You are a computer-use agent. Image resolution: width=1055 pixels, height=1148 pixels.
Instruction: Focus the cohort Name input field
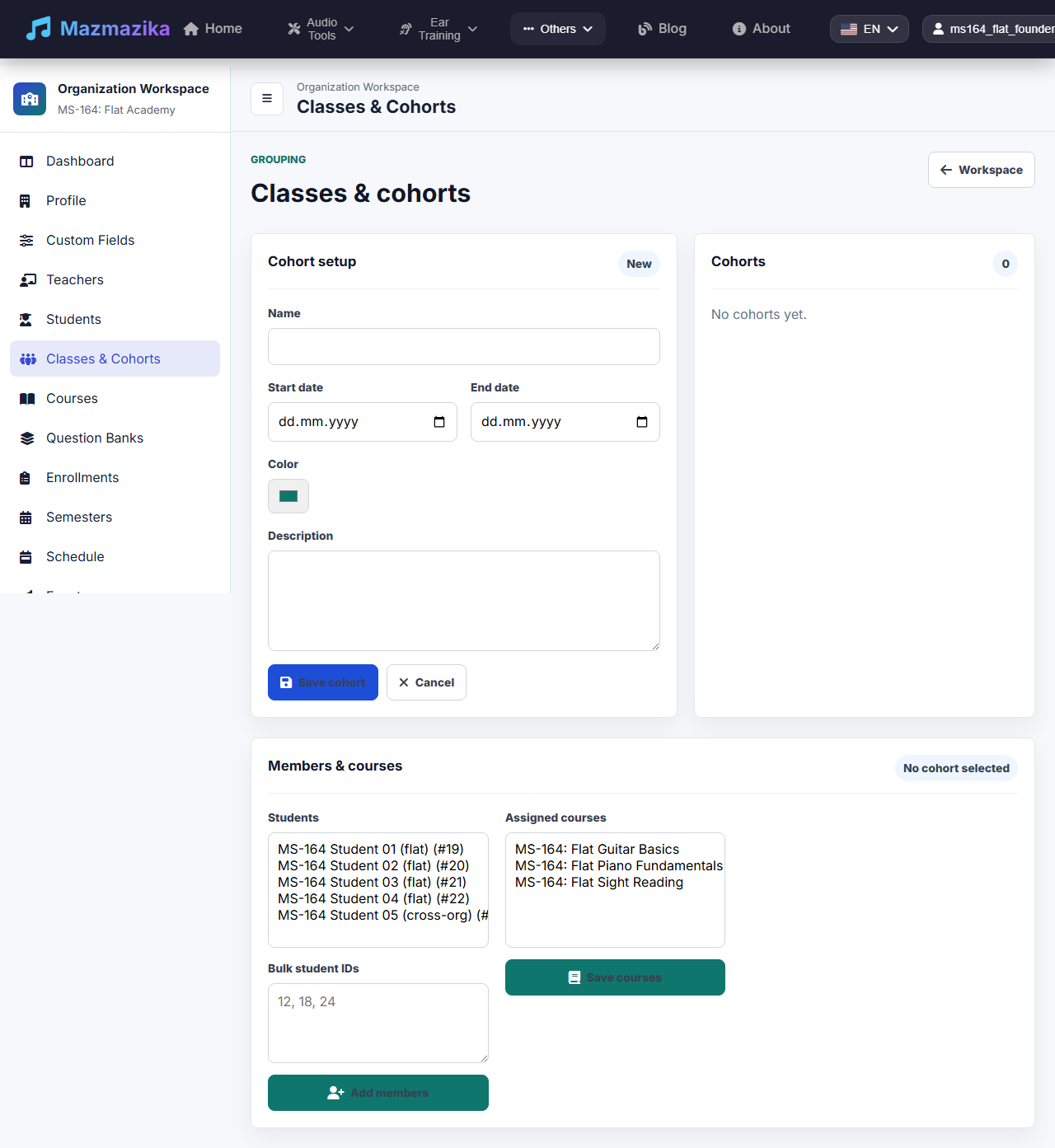(x=464, y=347)
